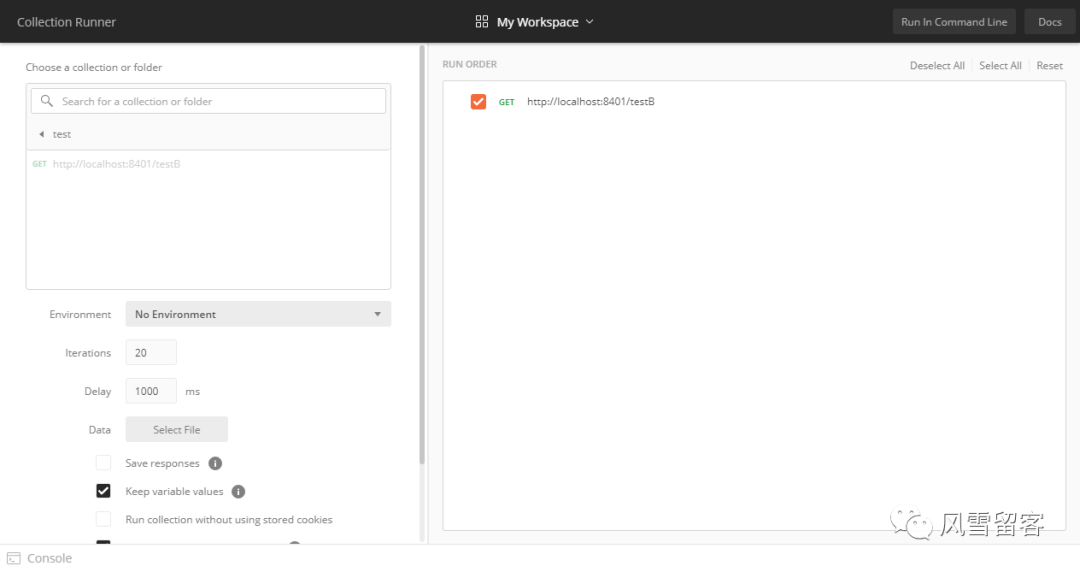Image resolution: width=1080 pixels, height=572 pixels.
Task: Uncheck the Keep variable values checkbox
Action: pos(103,491)
